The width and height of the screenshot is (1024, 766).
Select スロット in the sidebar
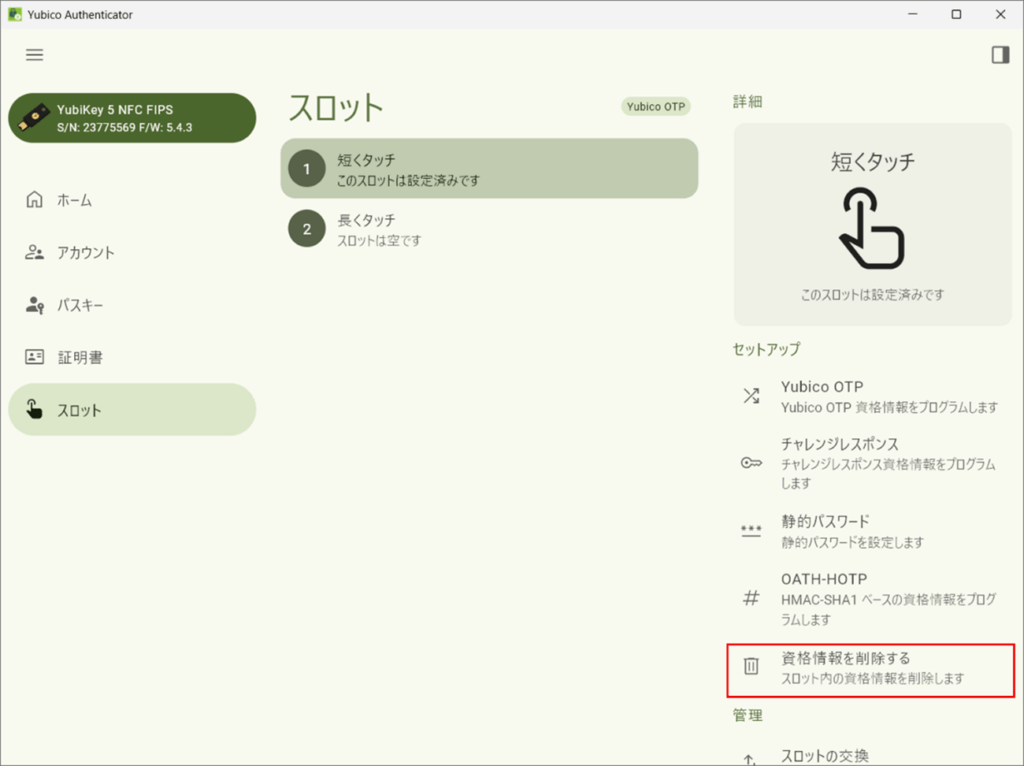[x=132, y=409]
